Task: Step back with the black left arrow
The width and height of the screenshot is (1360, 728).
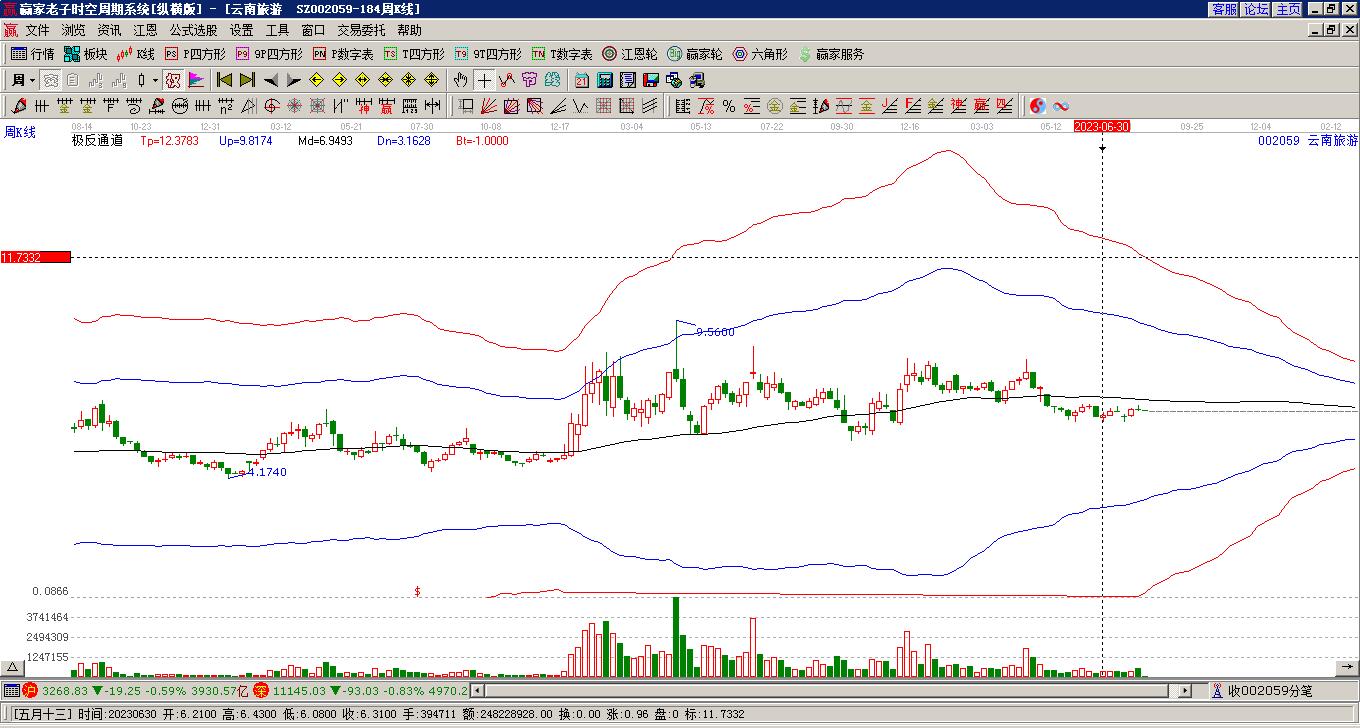Action: 271,80
